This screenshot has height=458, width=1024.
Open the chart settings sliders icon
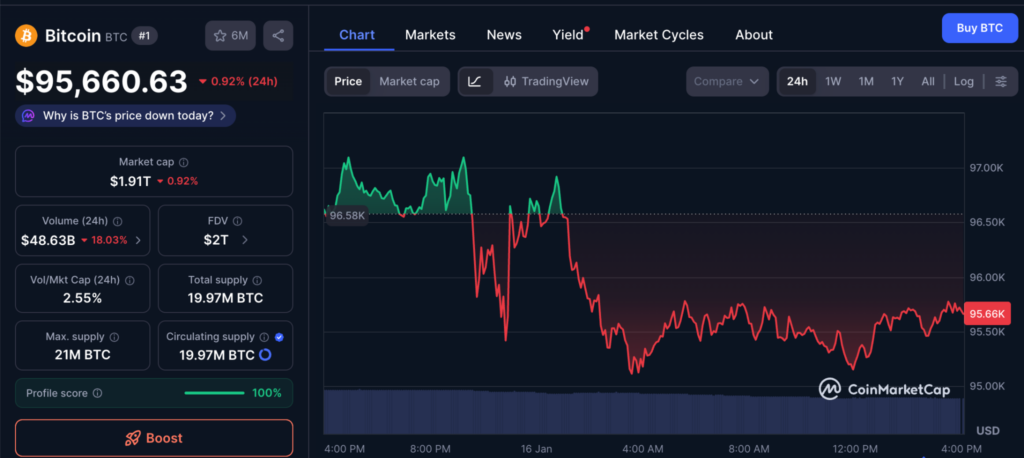[x=1000, y=81]
